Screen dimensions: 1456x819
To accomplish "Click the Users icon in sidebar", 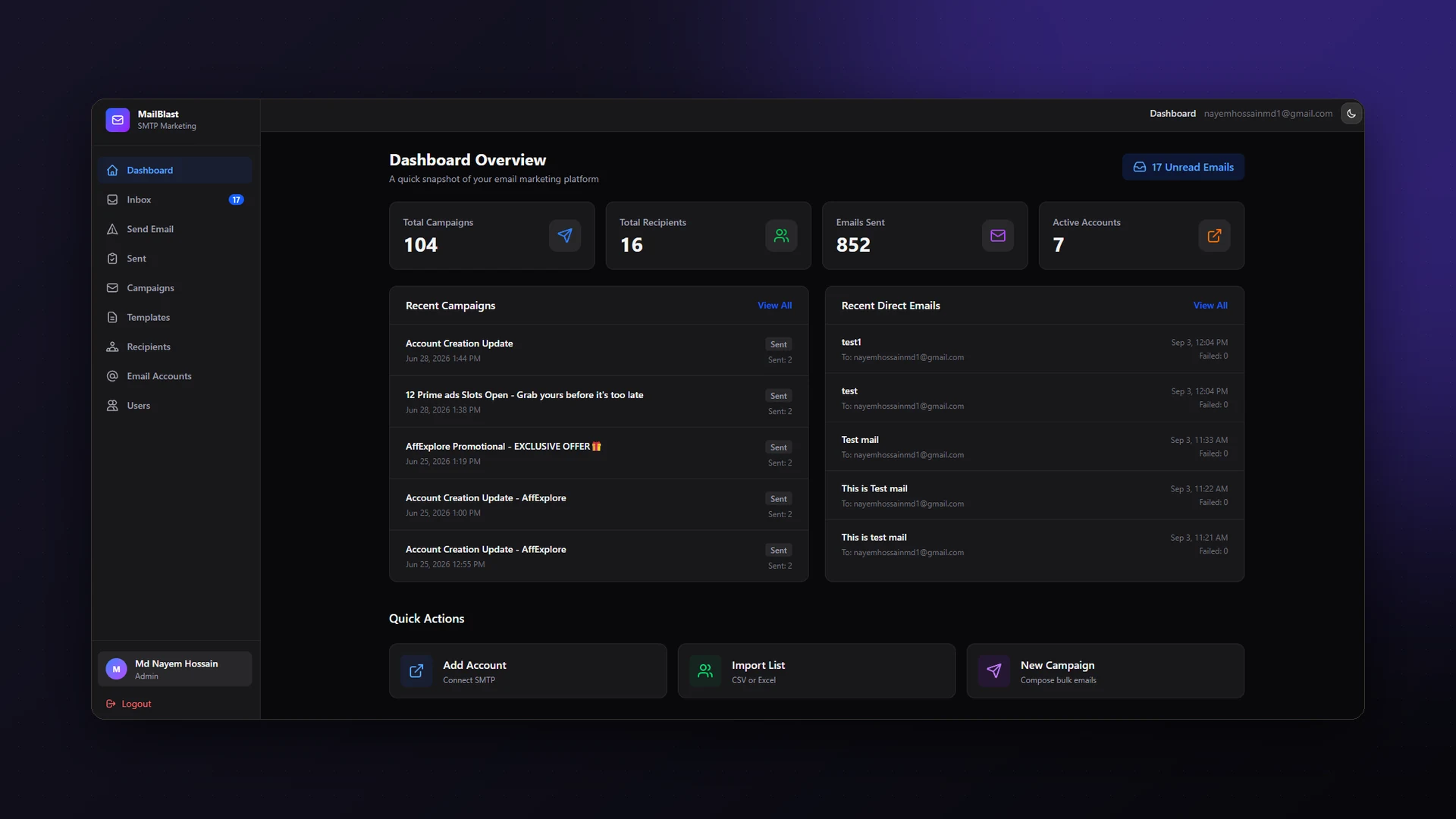I will click(112, 406).
